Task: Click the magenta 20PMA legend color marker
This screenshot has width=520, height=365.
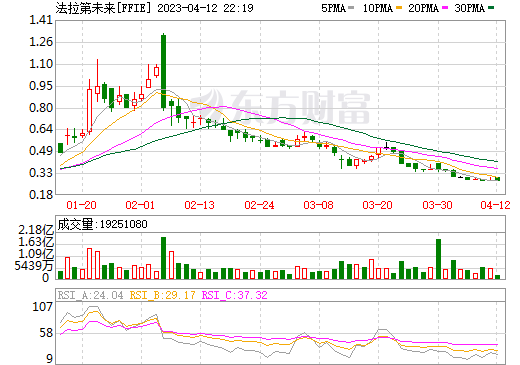Action: [445, 8]
